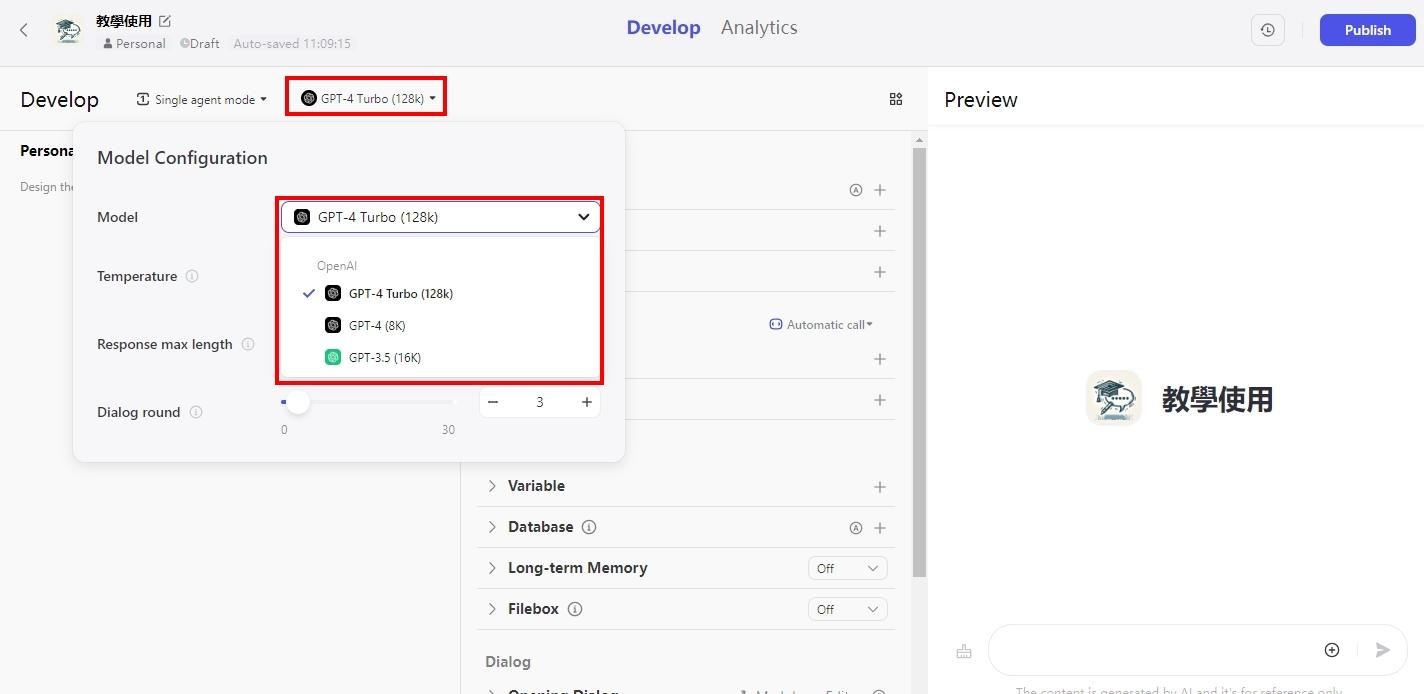Increase Dialog round with plus stepper
1424x694 pixels.
click(586, 402)
